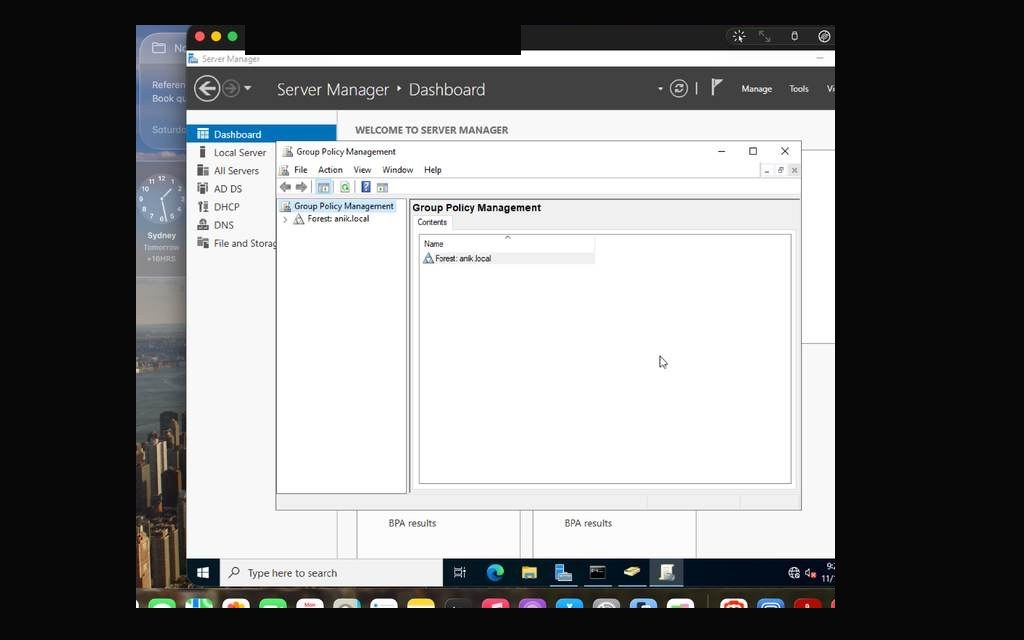Click the Group Policy Management taskbar icon

(666, 573)
